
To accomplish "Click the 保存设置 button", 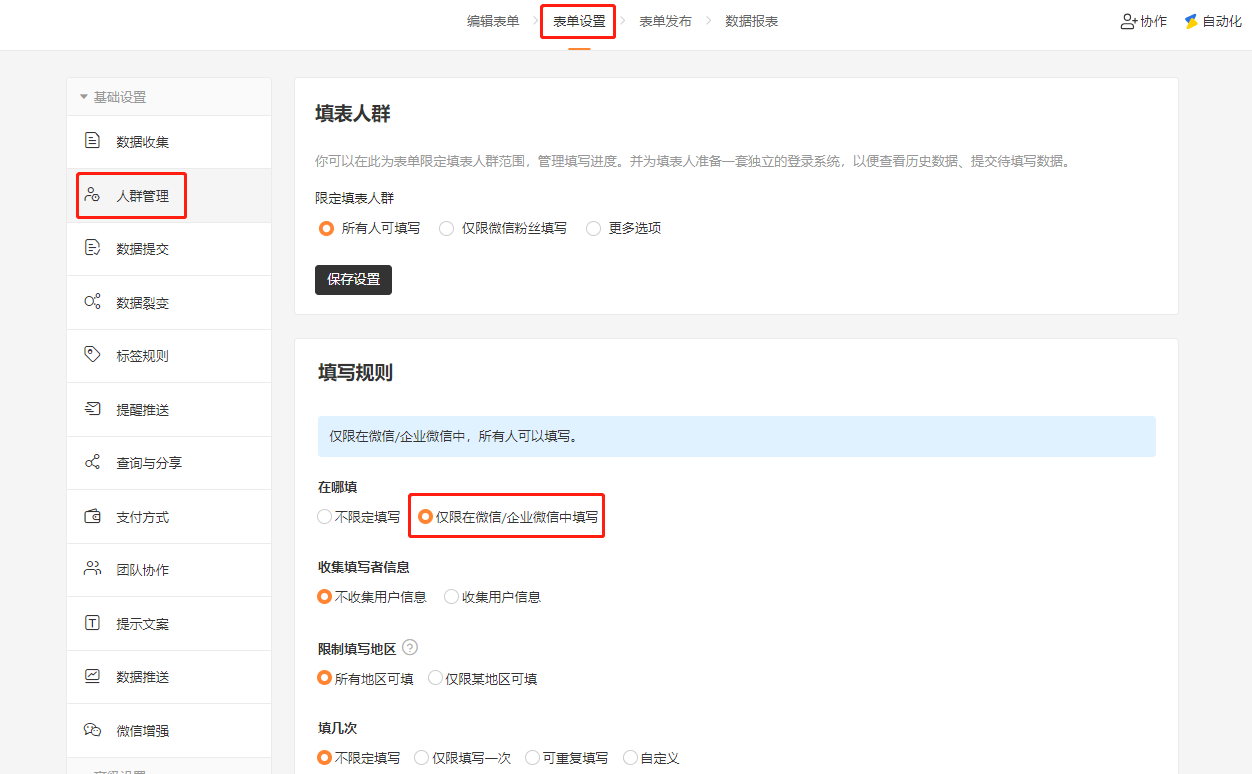I will (x=353, y=280).
